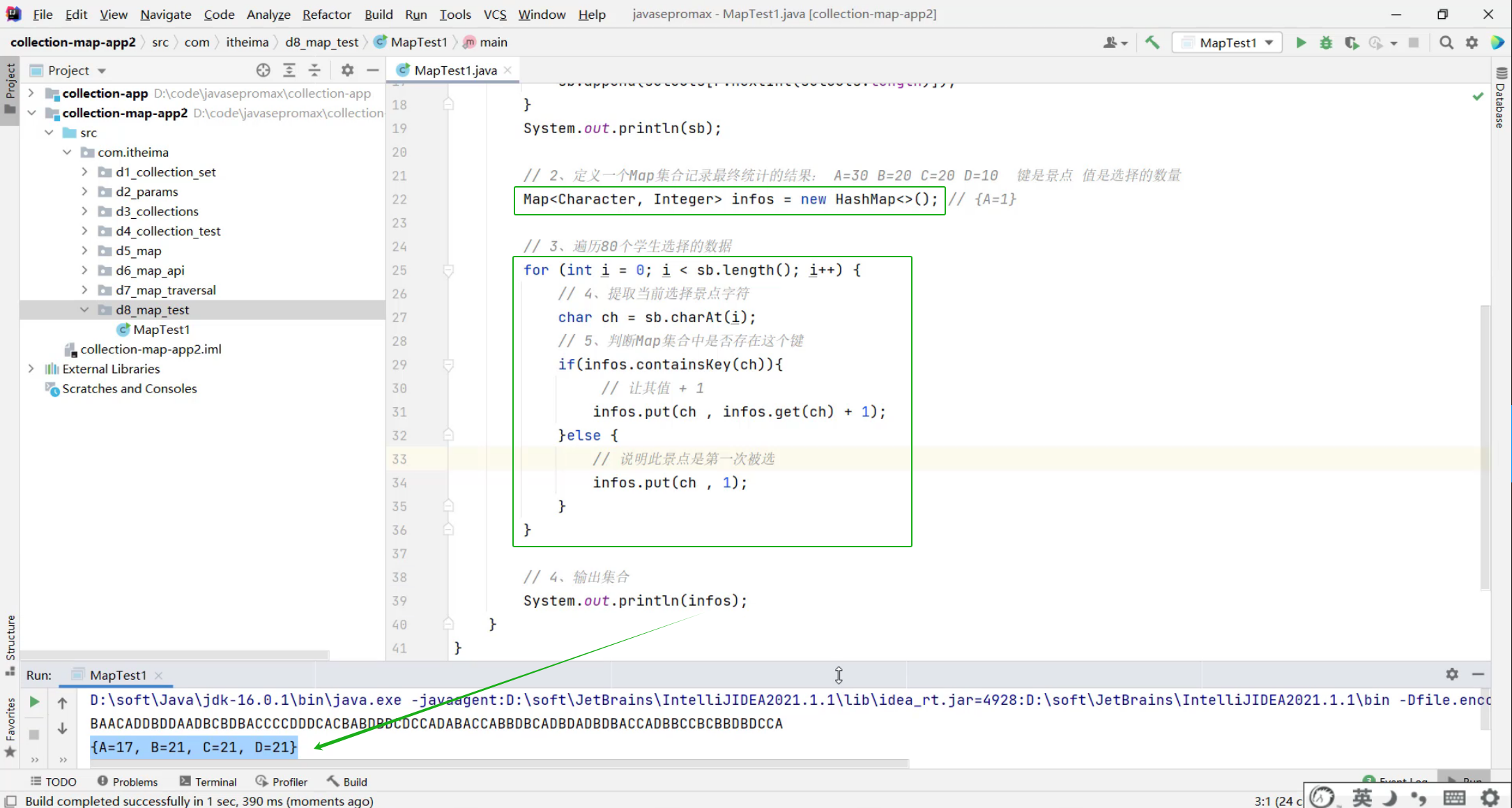Open the Refactor menu
This screenshot has width=1512, height=808.
(326, 14)
